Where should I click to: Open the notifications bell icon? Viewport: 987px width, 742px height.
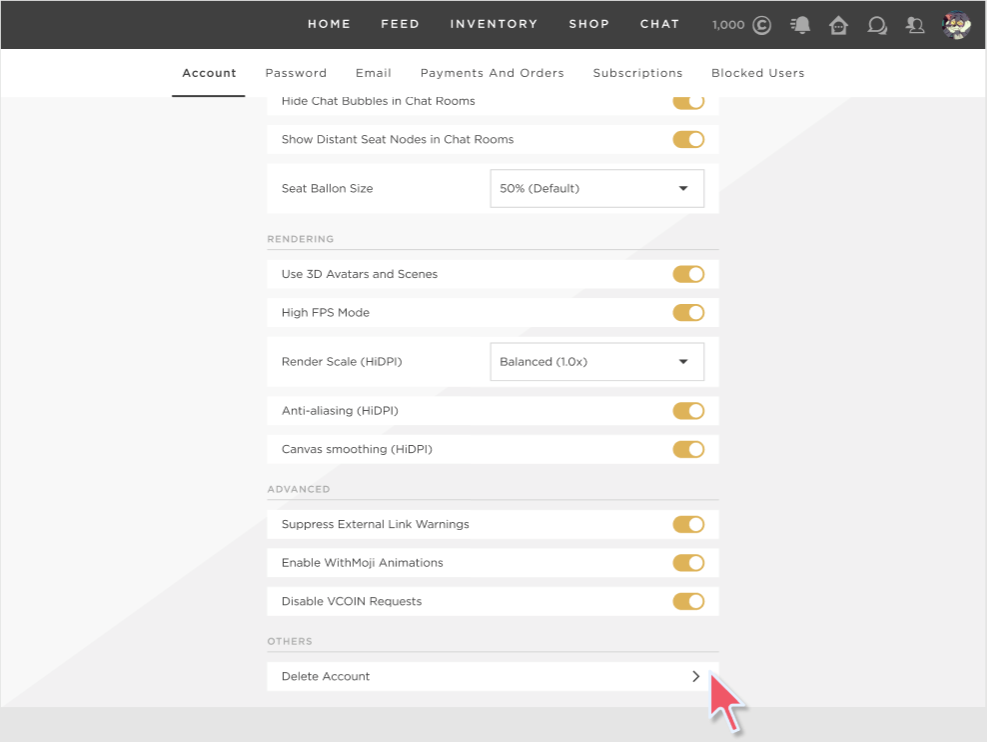[x=799, y=24]
